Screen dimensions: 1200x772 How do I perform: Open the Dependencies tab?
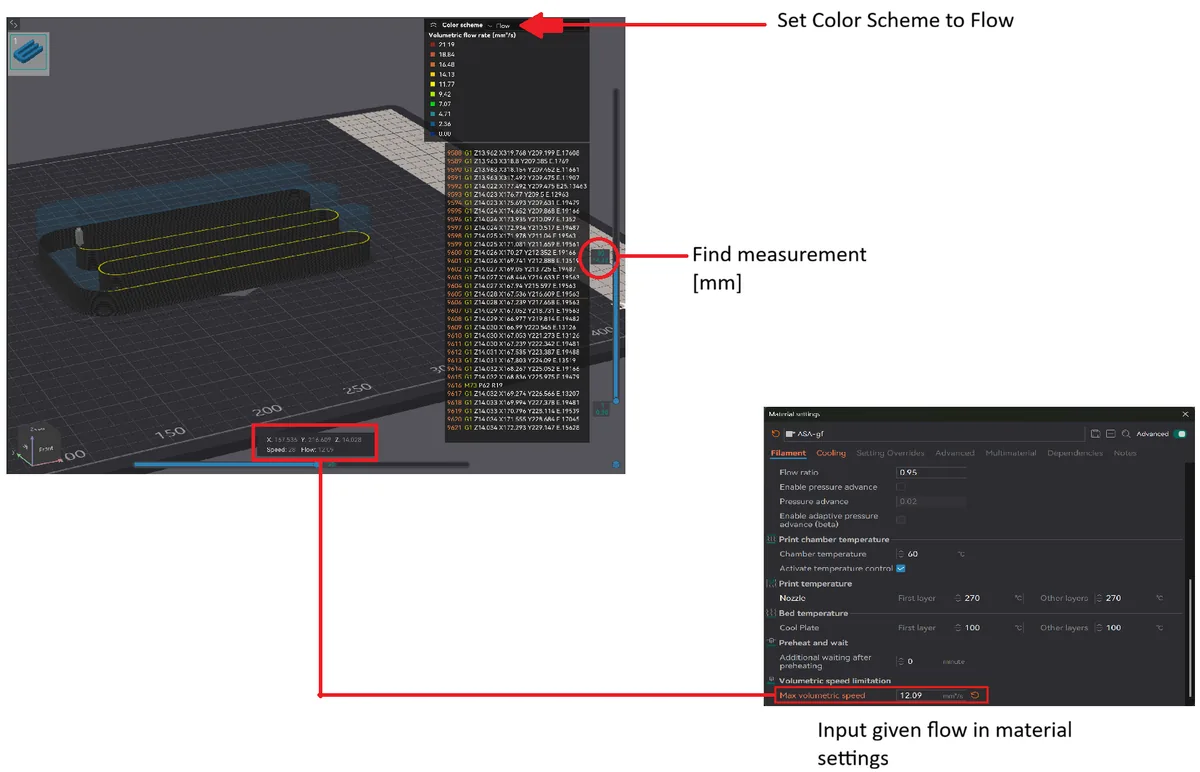[1075, 453]
